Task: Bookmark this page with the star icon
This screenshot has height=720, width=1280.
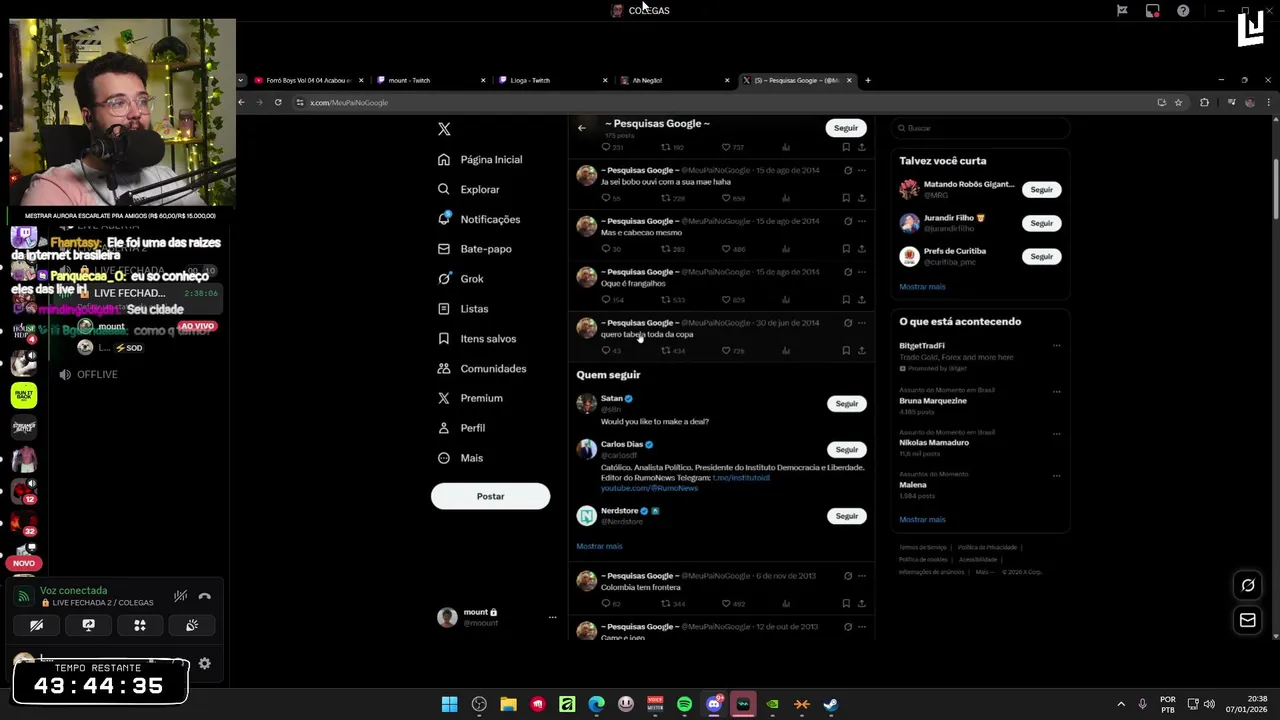Action: [1179, 102]
